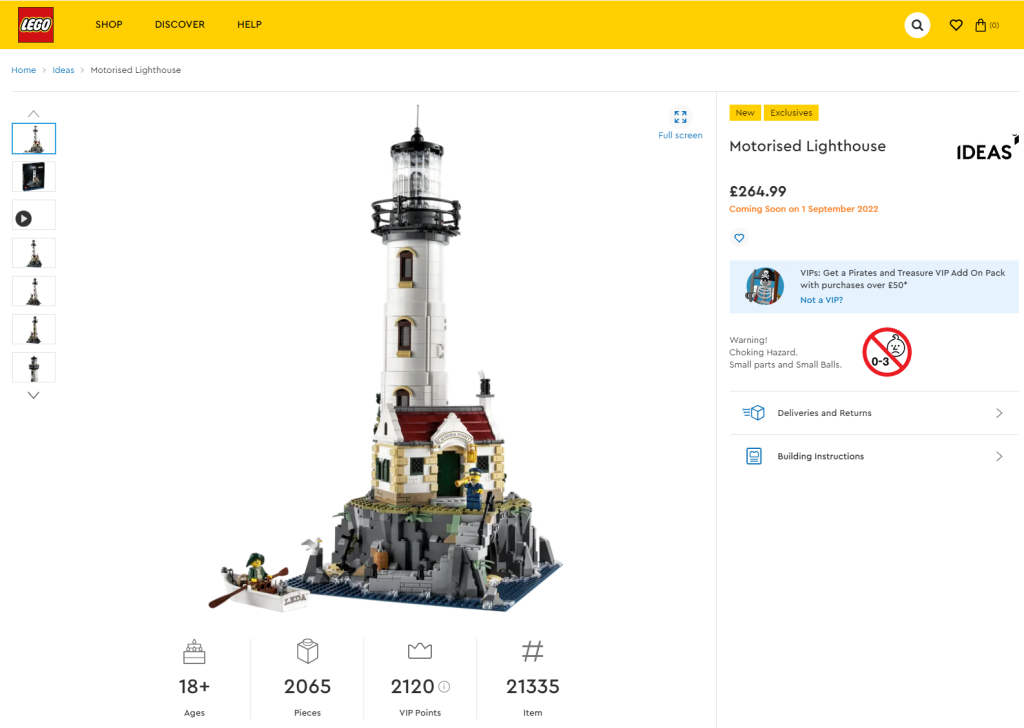Open the shopping bag icon
Screen dimensions: 1024x728
tap(980, 25)
